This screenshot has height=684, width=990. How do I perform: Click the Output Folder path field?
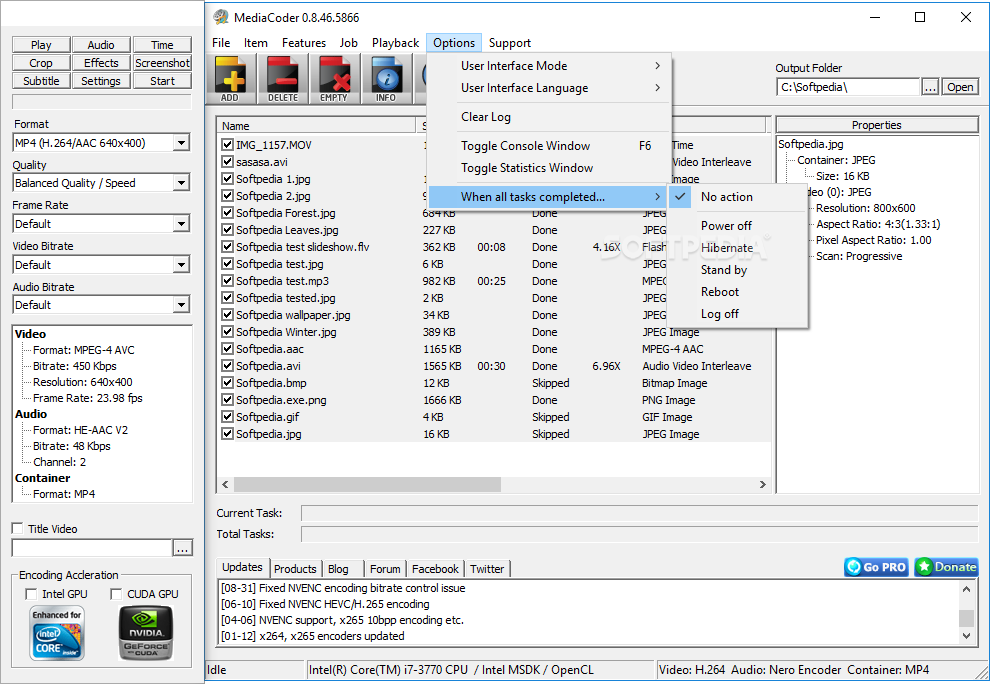tap(848, 87)
